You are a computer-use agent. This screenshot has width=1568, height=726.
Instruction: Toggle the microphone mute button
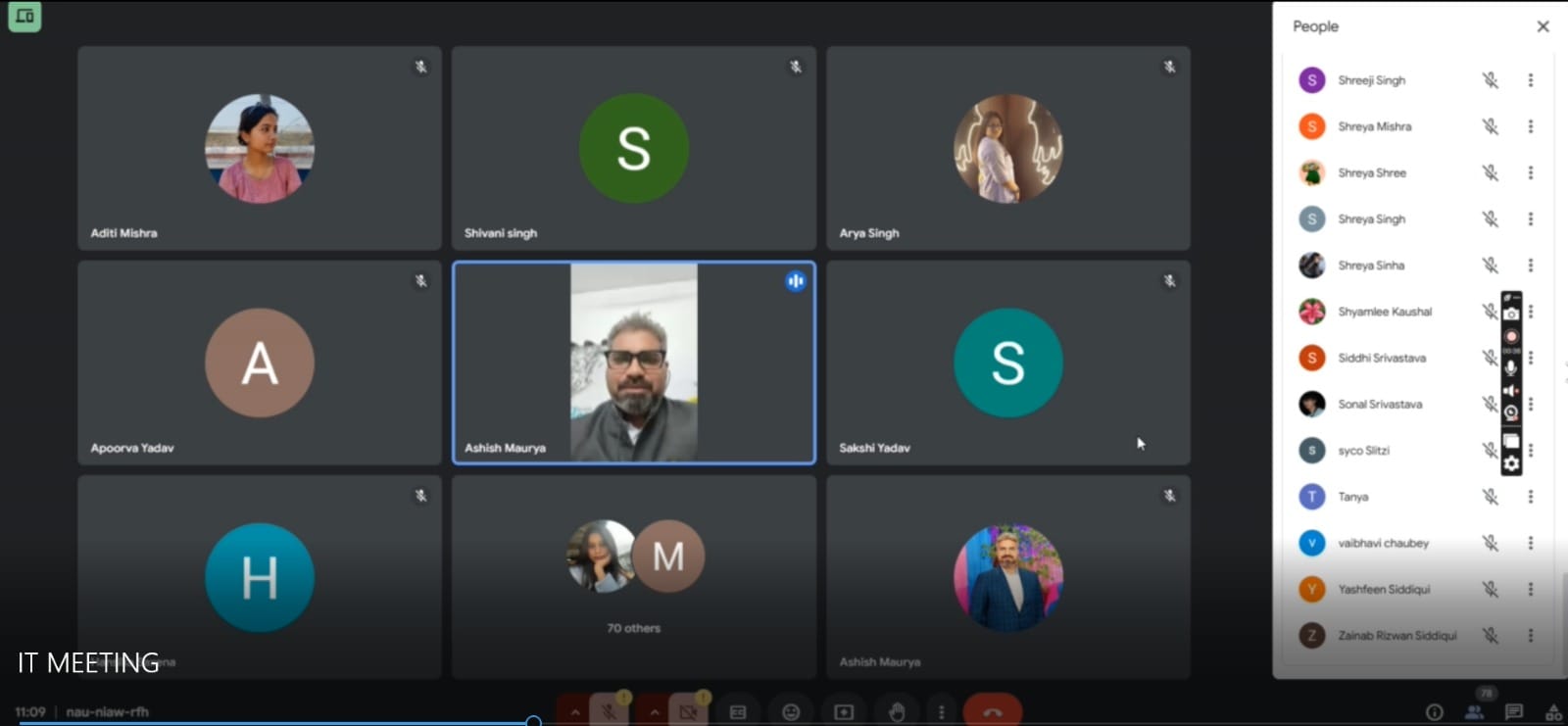pos(609,712)
